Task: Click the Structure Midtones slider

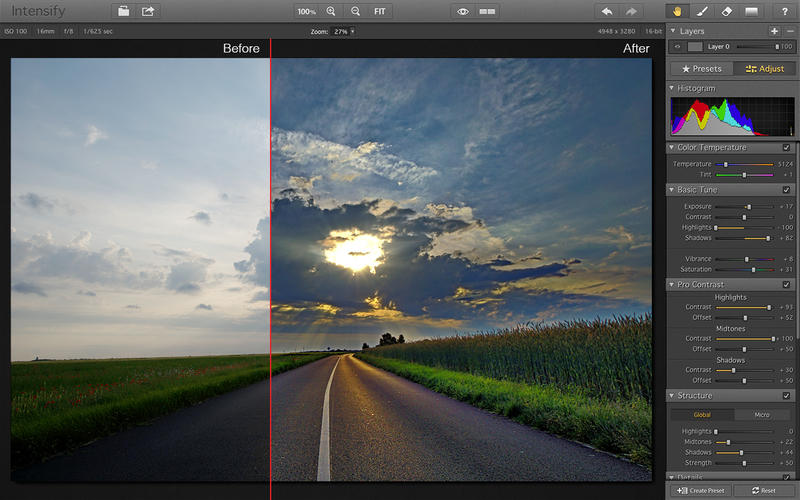Action: tap(744, 442)
